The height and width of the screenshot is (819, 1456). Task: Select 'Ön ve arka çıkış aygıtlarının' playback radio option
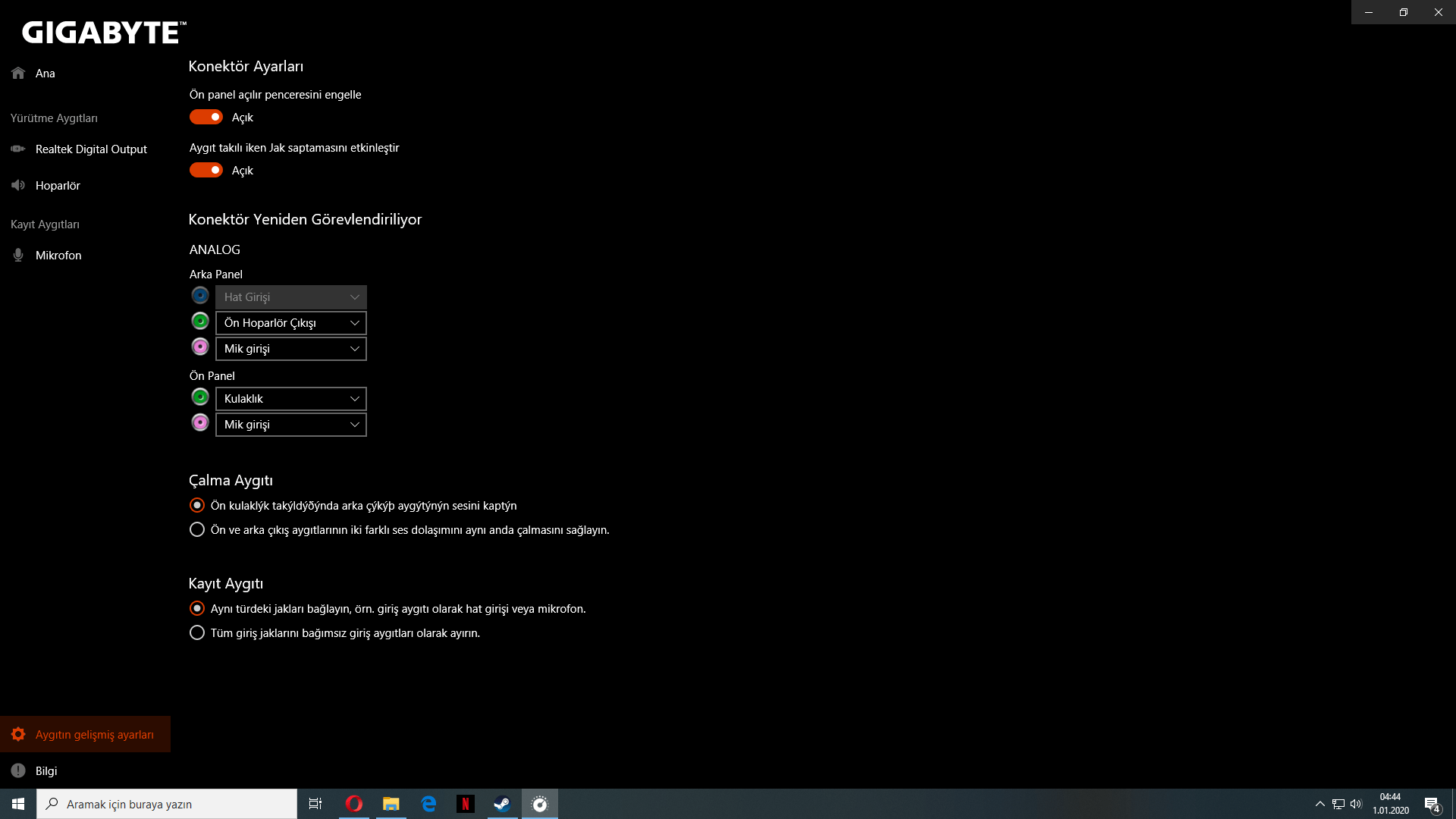pos(197,530)
